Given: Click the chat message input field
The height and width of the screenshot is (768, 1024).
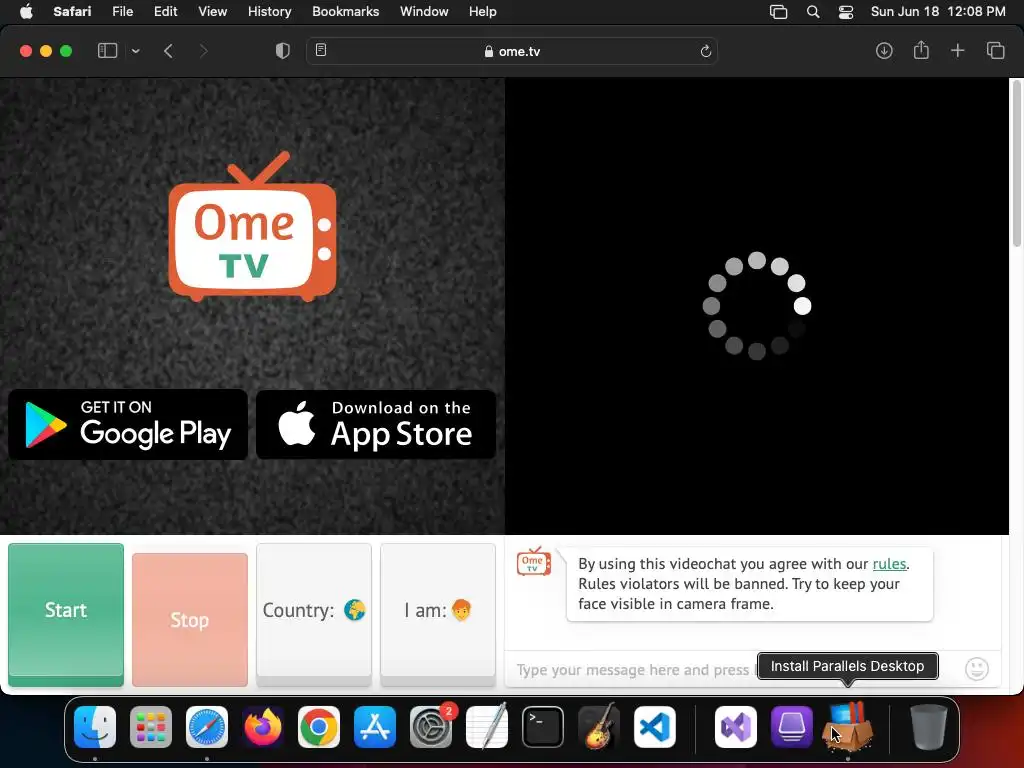Looking at the screenshot, I should click(637, 669).
